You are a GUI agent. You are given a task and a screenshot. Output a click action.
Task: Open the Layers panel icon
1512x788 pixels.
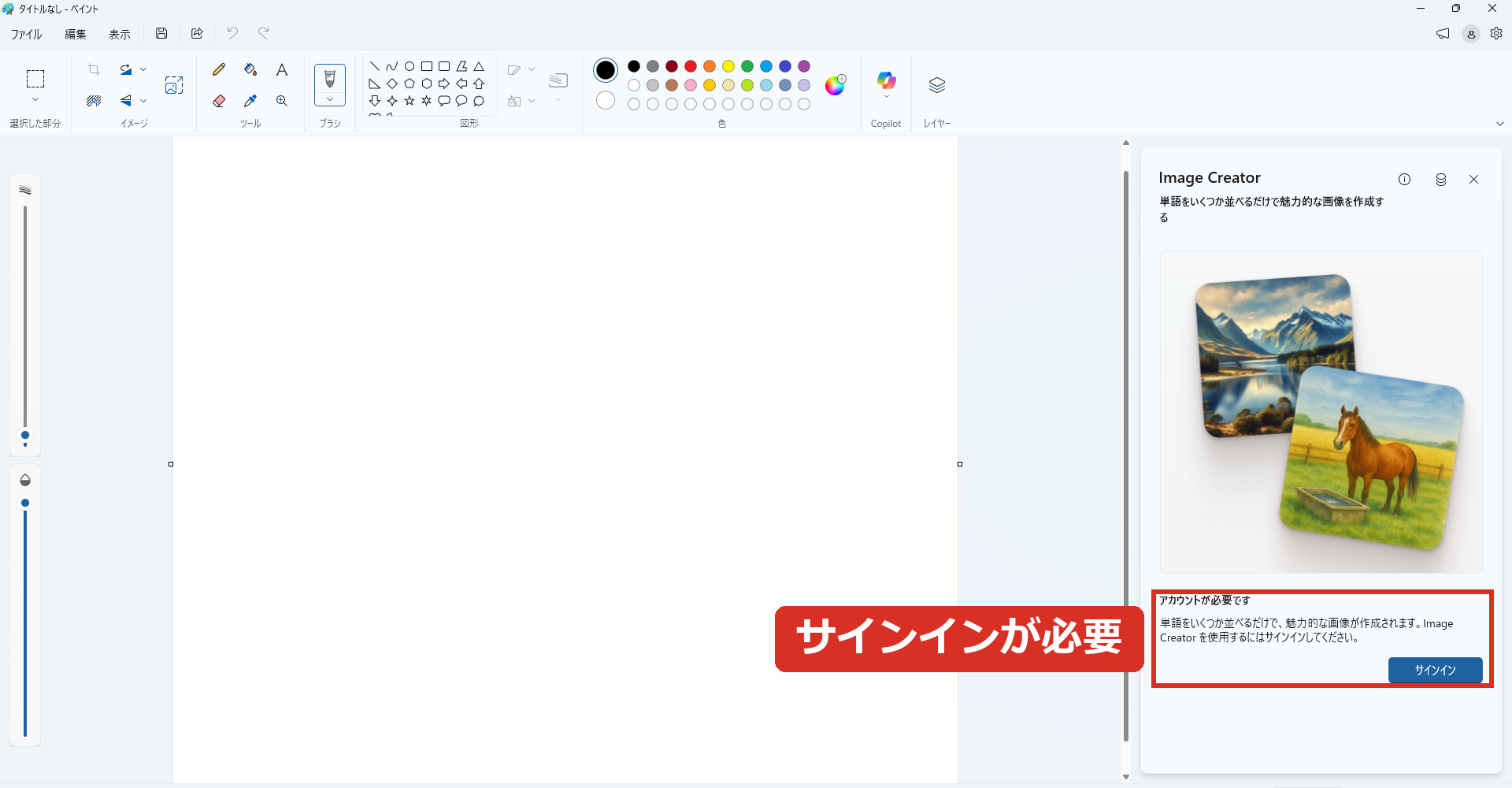pos(936,85)
